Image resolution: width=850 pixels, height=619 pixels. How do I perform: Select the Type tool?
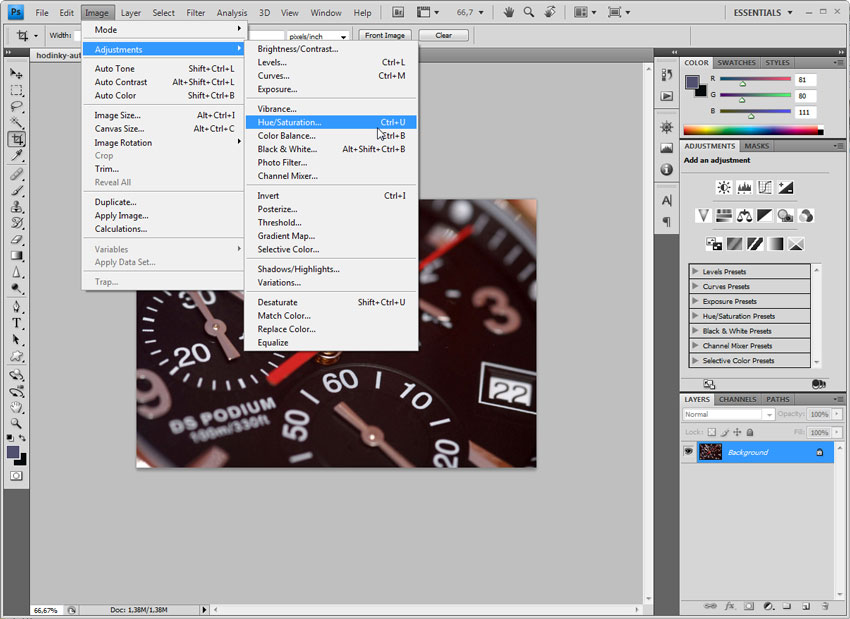coord(17,323)
